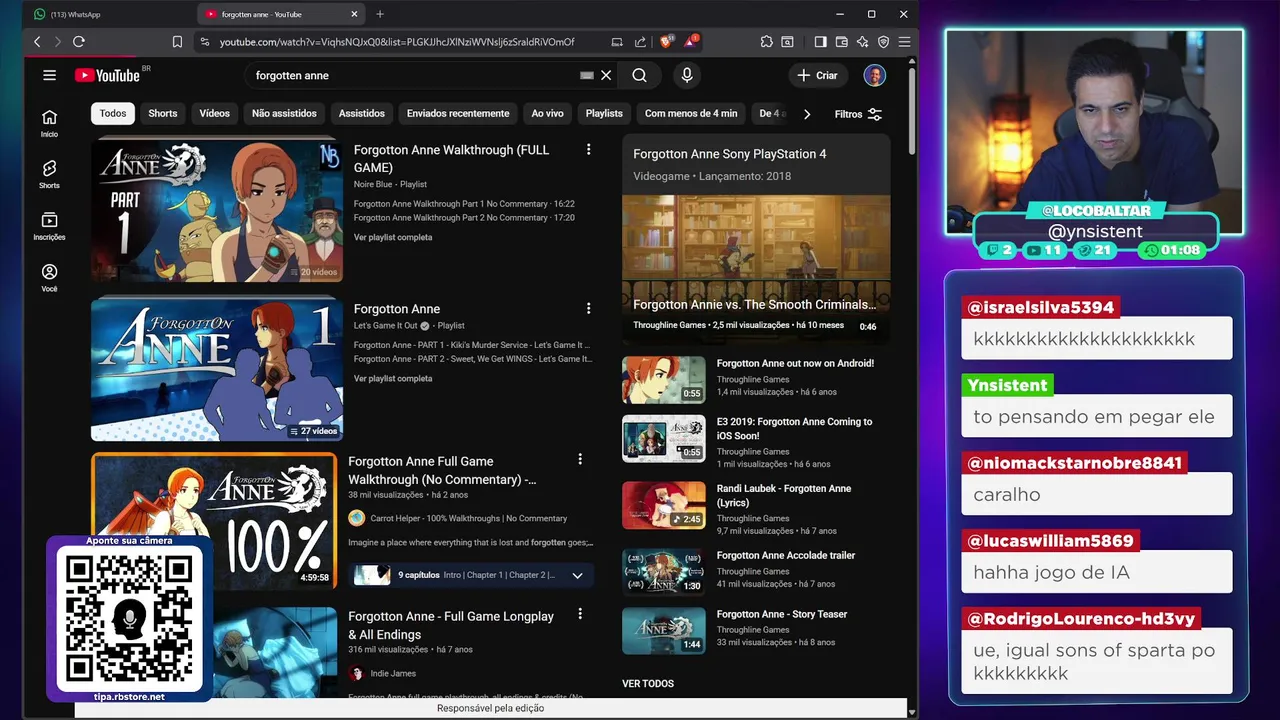Open Você in the left sidebar
This screenshot has width=1280, height=720.
coord(49,278)
